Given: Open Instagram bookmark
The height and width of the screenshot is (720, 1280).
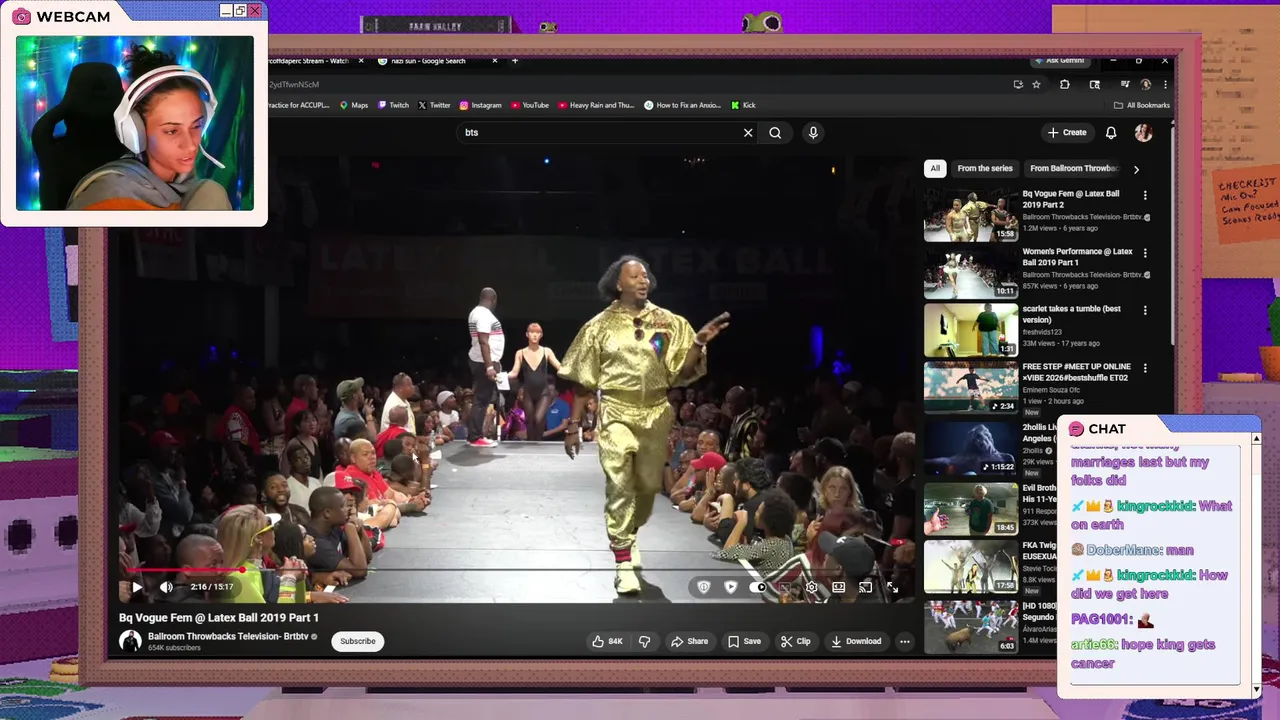Looking at the screenshot, I should pyautogui.click(x=480, y=105).
